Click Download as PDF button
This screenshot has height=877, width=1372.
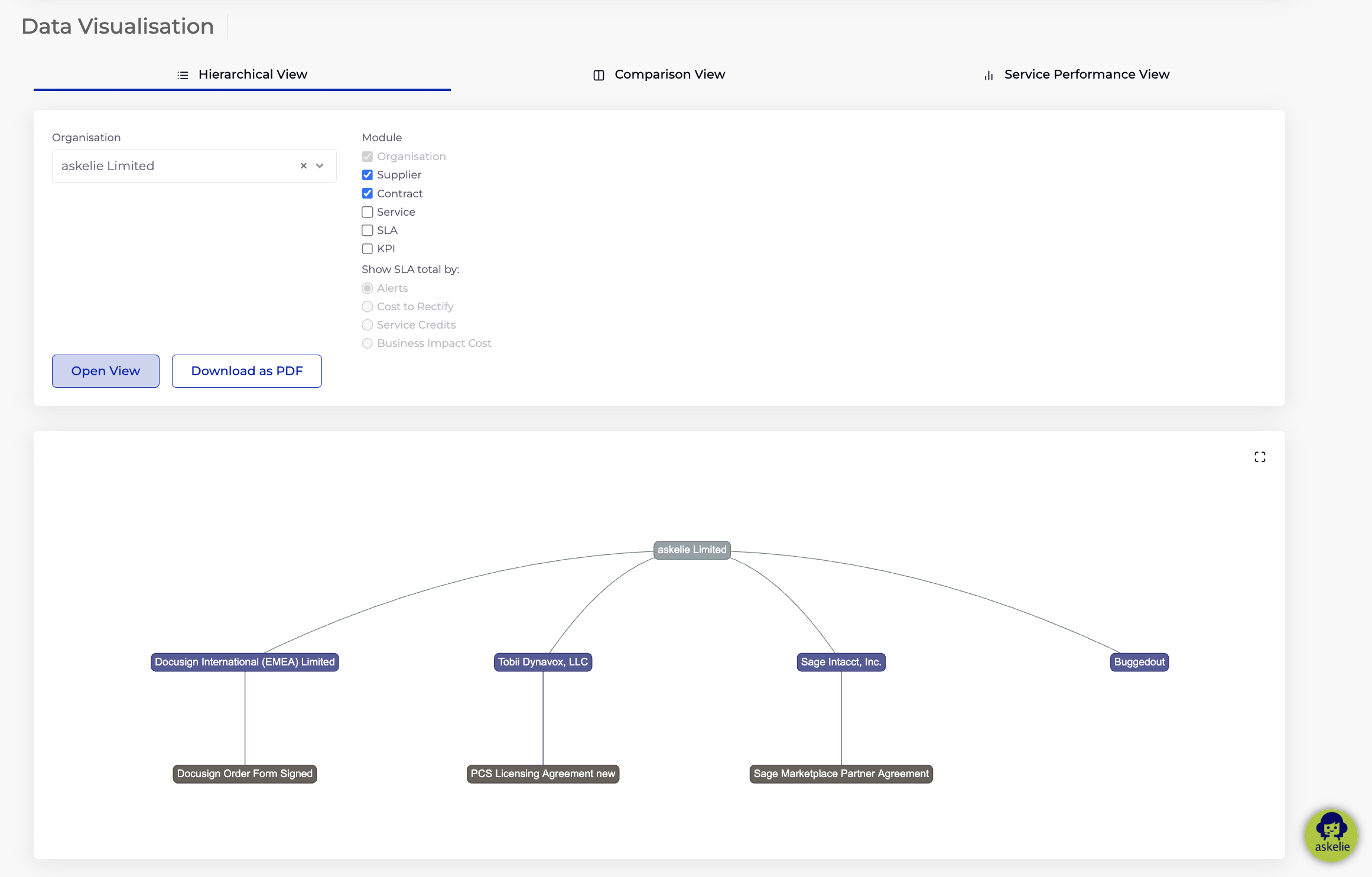(x=247, y=371)
